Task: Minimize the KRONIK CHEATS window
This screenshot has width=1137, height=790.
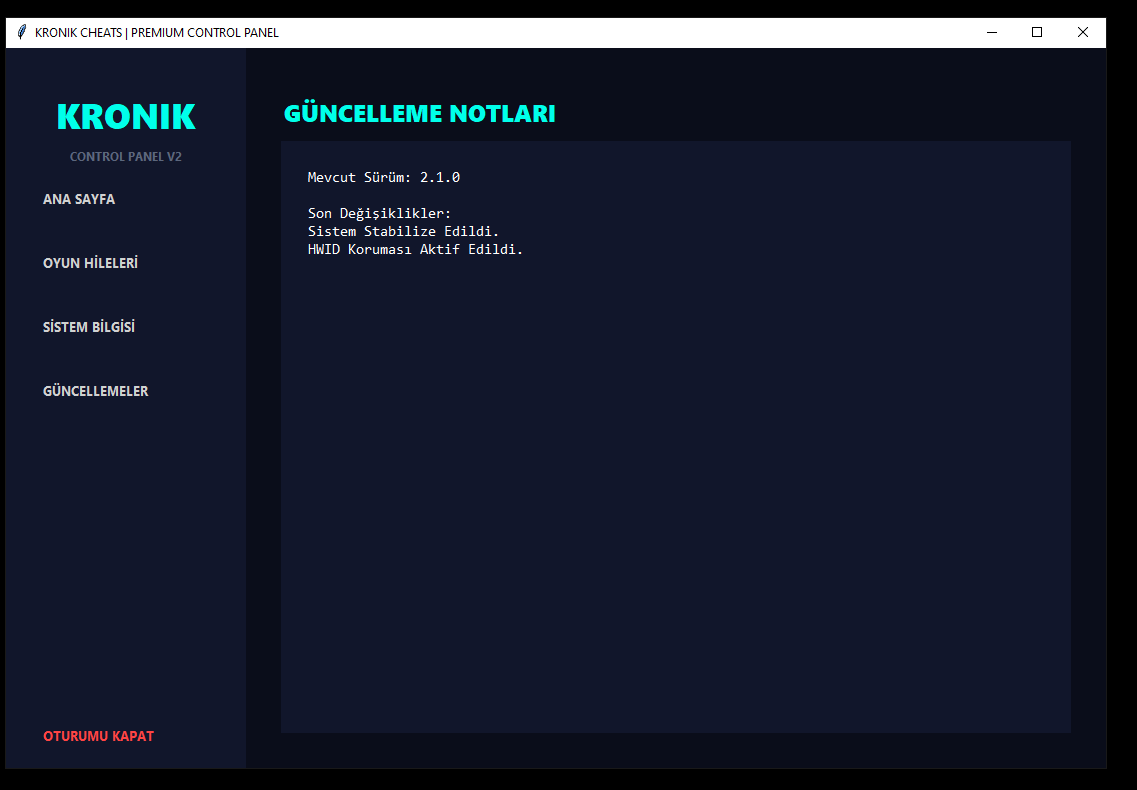Action: pos(992,33)
